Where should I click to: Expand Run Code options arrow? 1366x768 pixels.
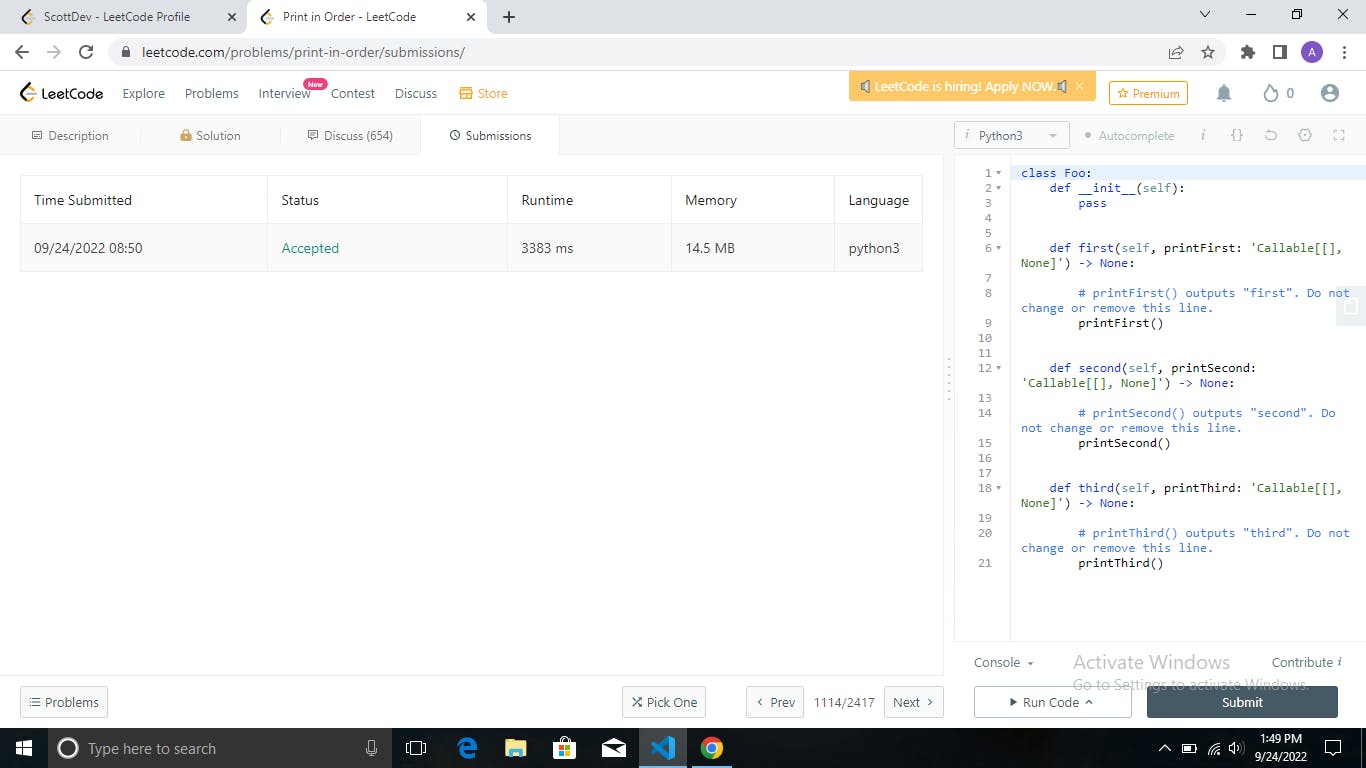tap(1089, 702)
